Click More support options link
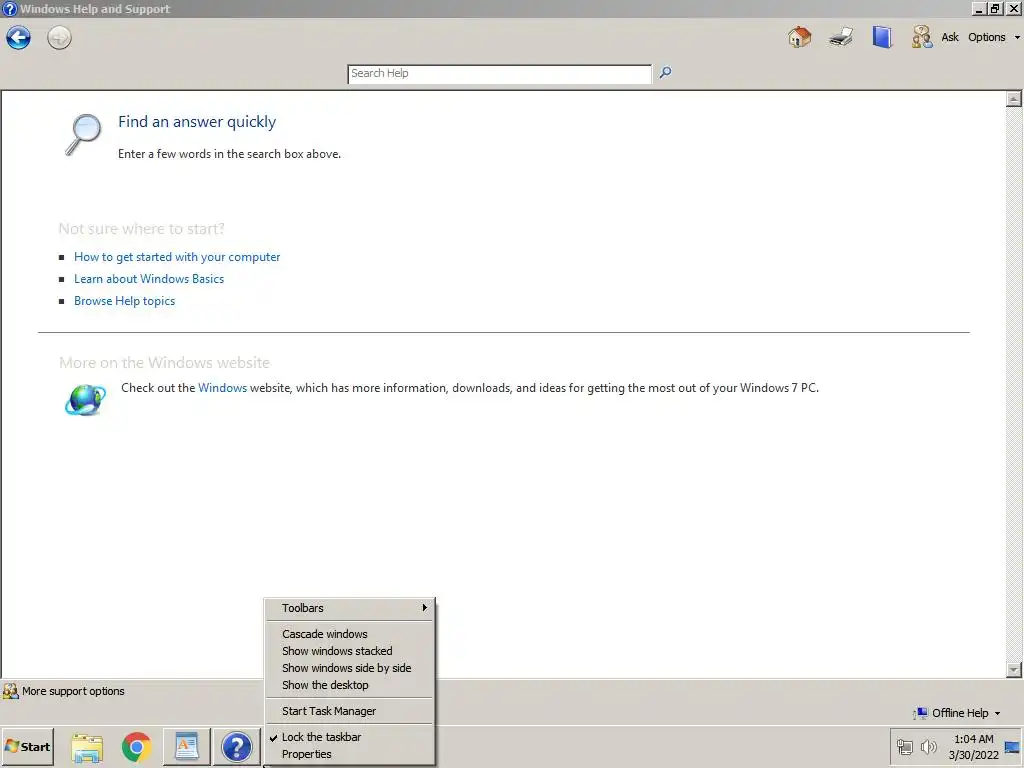1024x768 pixels. (x=73, y=691)
